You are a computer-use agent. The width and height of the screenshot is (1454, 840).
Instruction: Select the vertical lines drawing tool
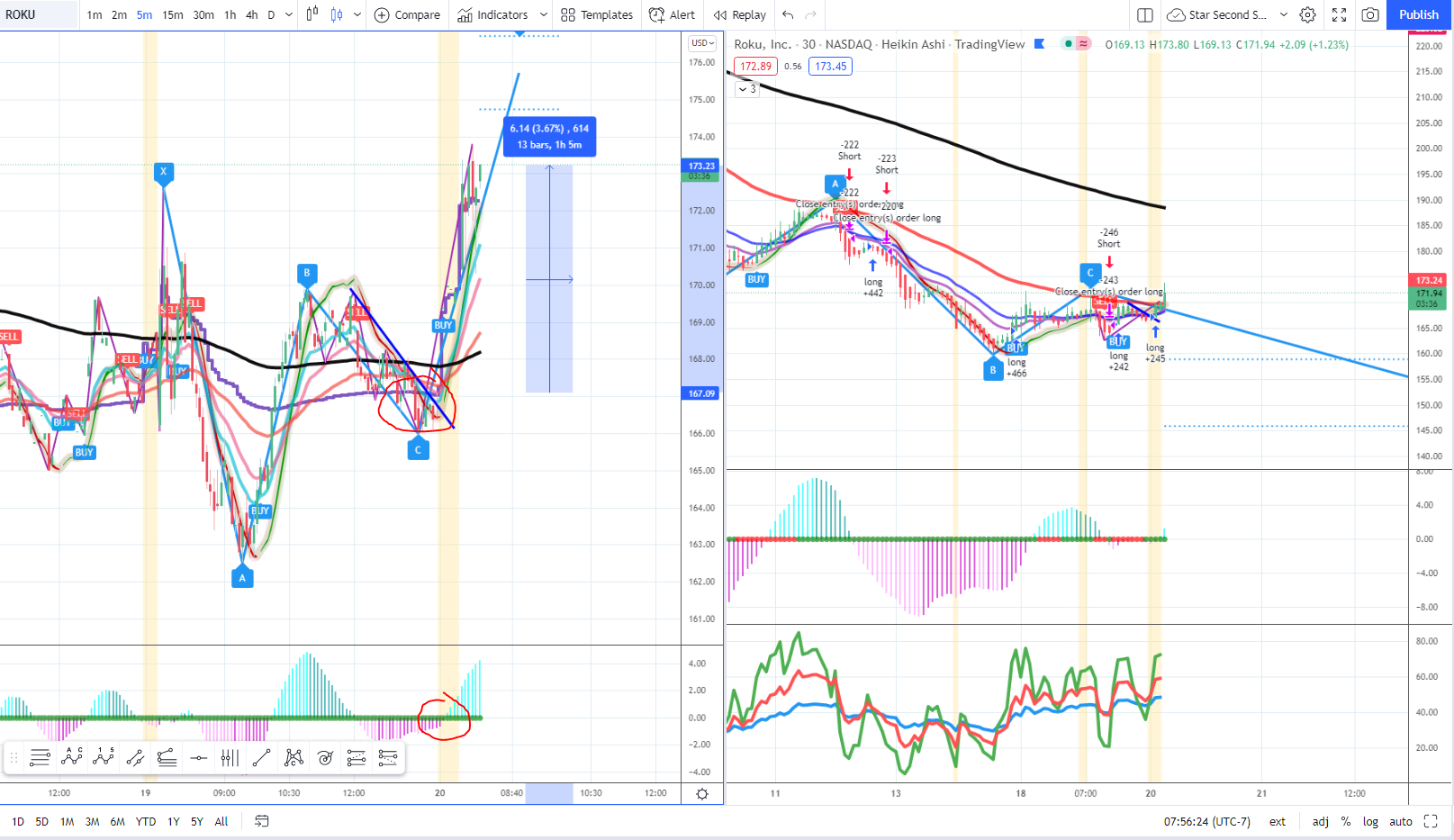(230, 758)
